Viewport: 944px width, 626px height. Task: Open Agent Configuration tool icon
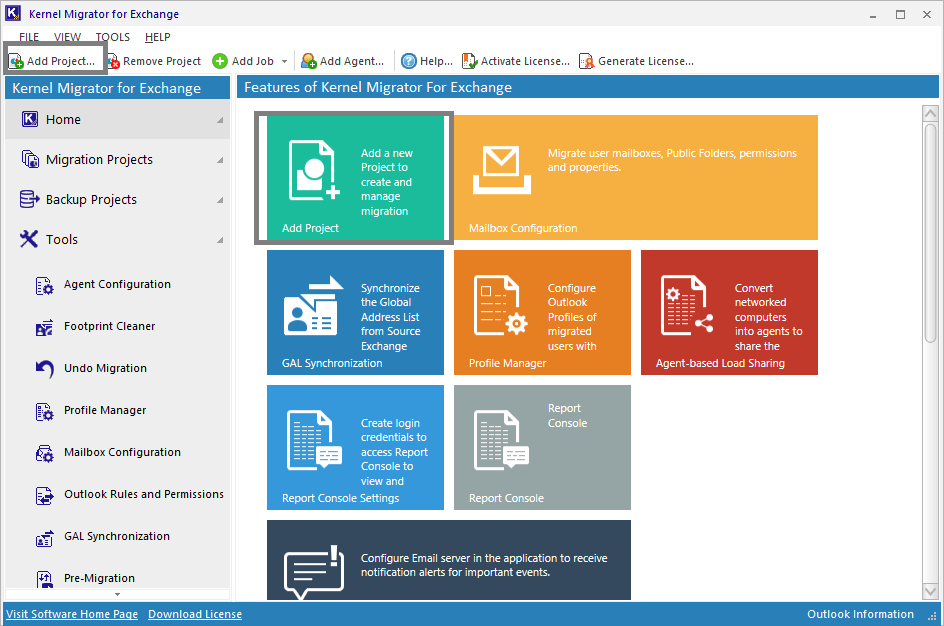[44, 285]
